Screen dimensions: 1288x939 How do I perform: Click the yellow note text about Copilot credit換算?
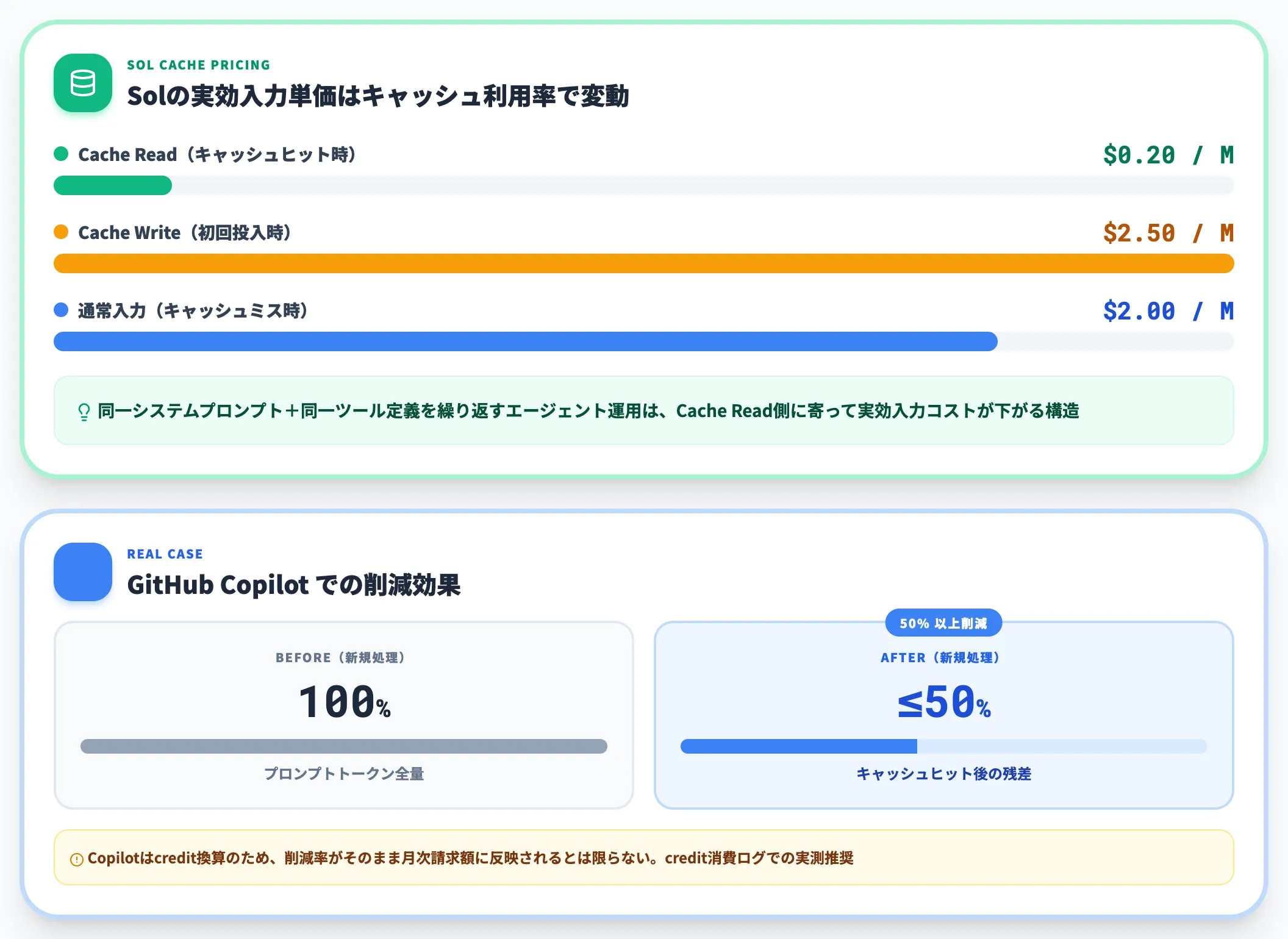pos(470,858)
